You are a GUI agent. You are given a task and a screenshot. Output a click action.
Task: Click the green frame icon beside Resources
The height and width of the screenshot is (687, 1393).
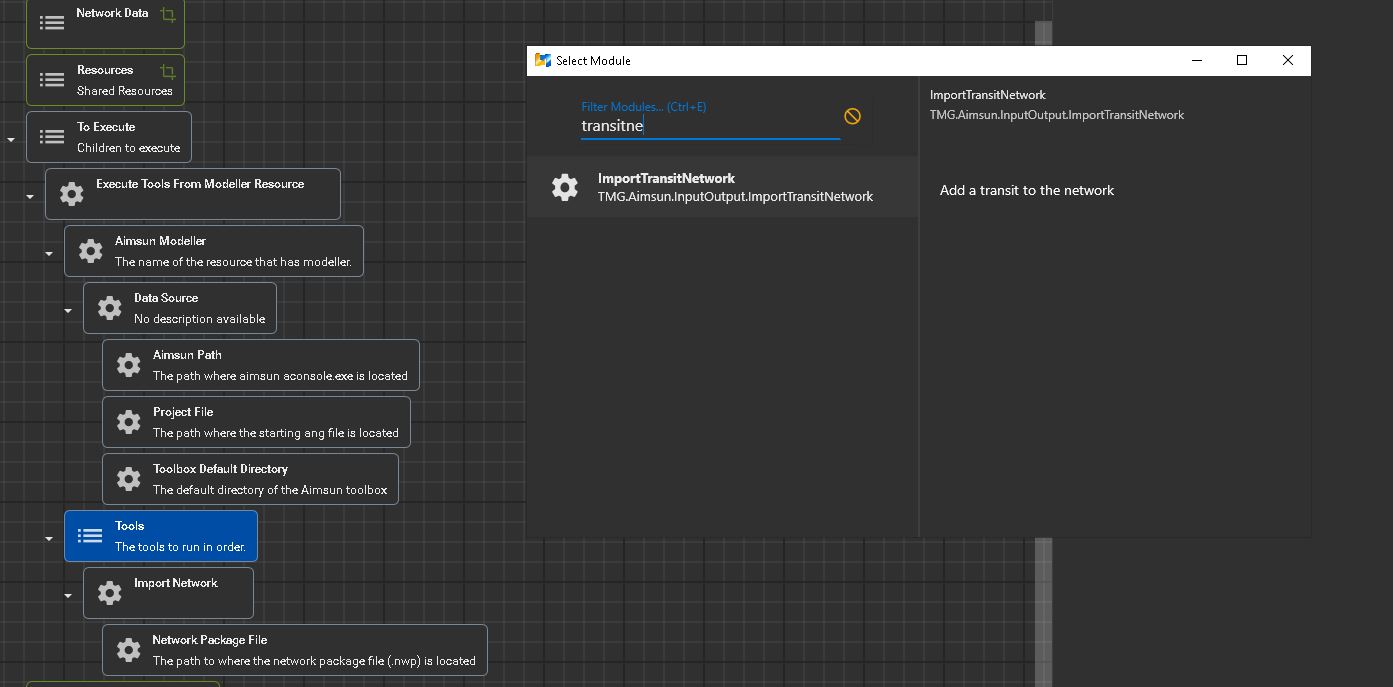pos(168,73)
